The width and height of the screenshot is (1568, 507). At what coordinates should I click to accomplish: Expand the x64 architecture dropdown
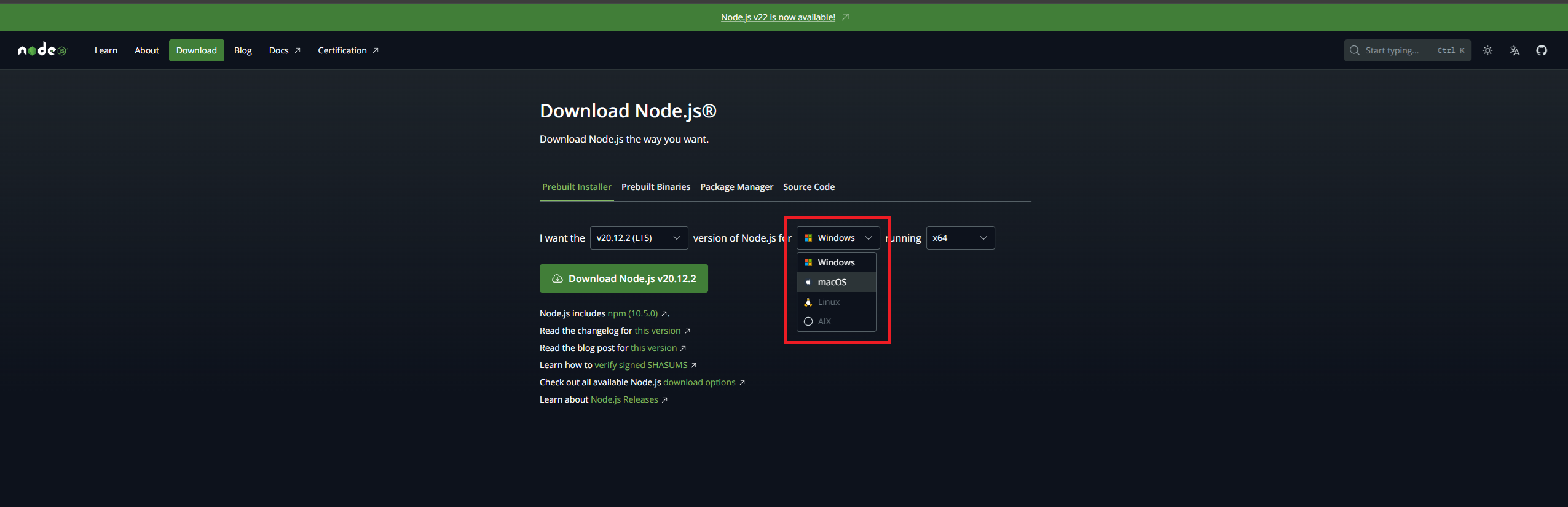(x=959, y=238)
